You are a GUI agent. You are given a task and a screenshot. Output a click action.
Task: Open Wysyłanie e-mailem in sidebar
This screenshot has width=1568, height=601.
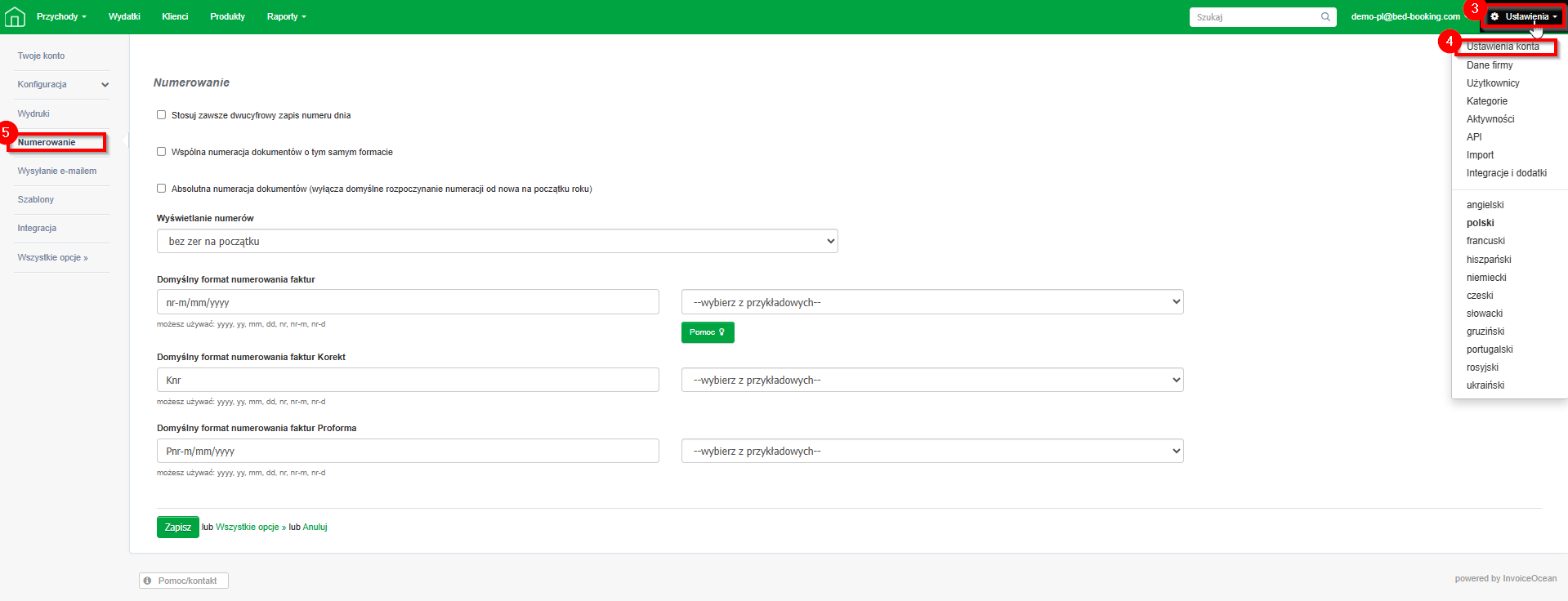click(x=57, y=171)
